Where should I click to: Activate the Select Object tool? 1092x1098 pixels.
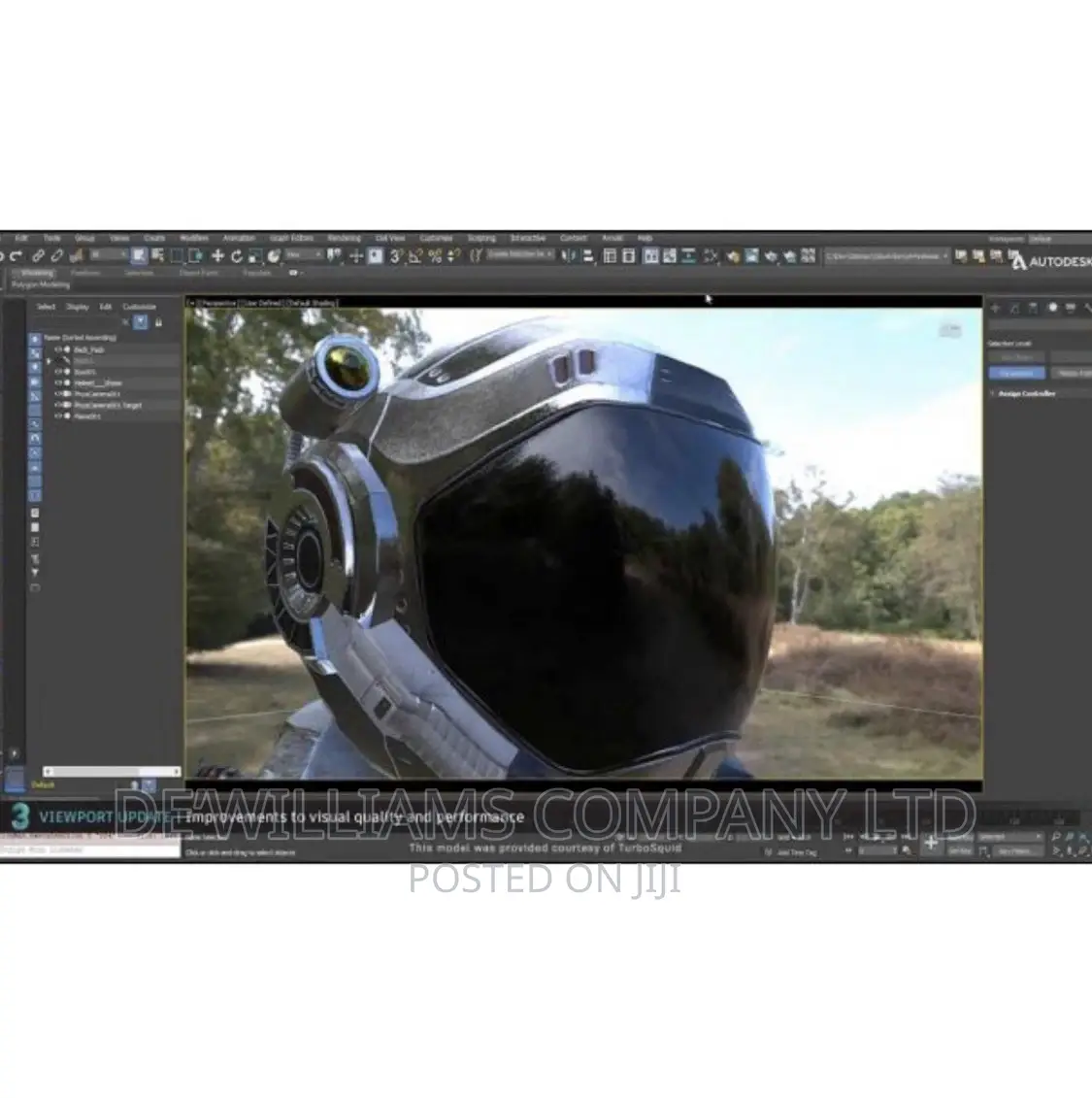[x=139, y=256]
